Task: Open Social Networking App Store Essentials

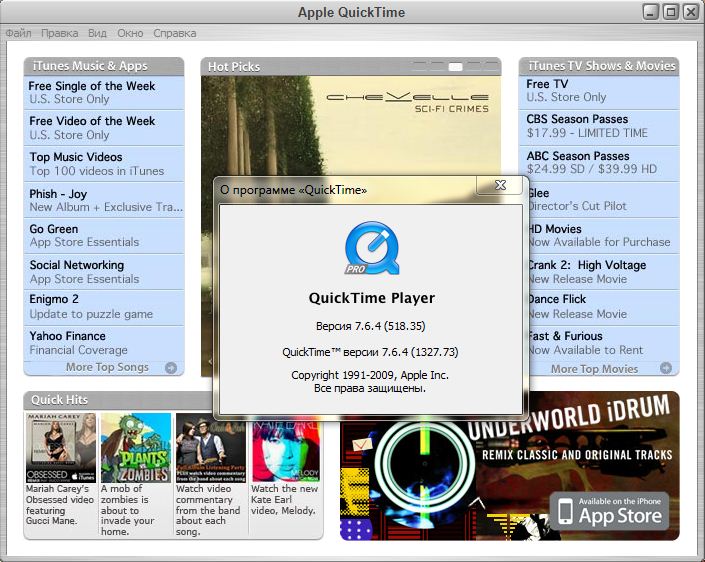Action: (104, 272)
